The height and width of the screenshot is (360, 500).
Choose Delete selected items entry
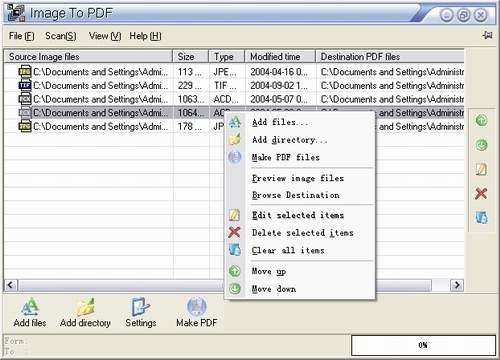click(300, 233)
